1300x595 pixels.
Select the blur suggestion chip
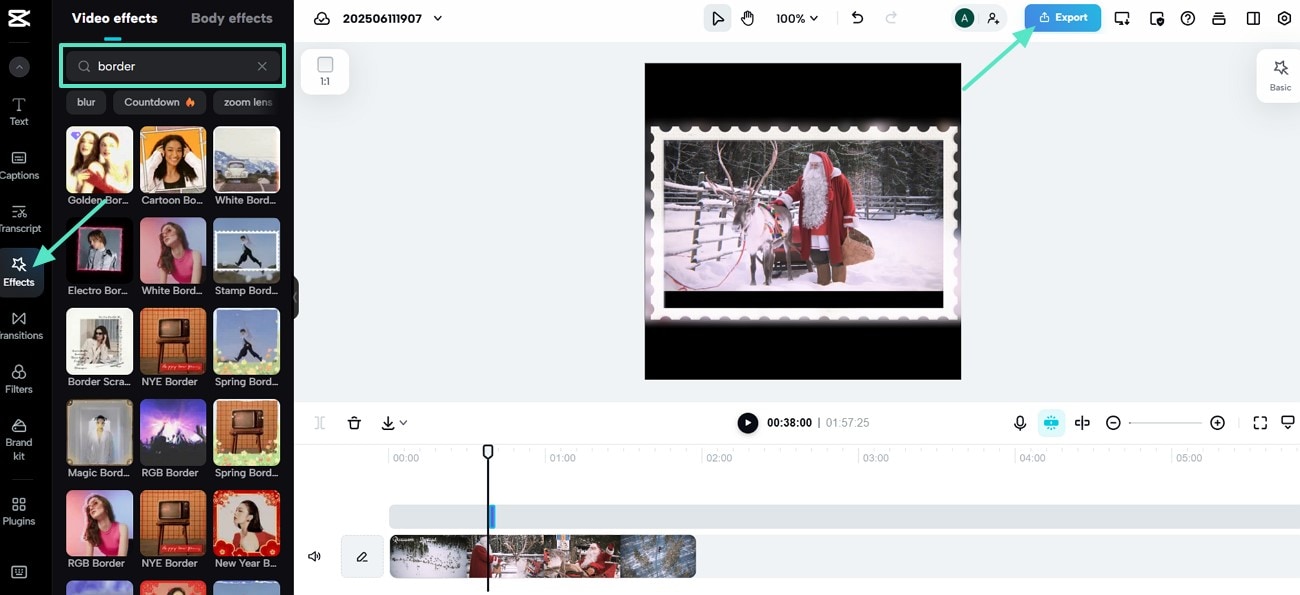click(x=87, y=102)
